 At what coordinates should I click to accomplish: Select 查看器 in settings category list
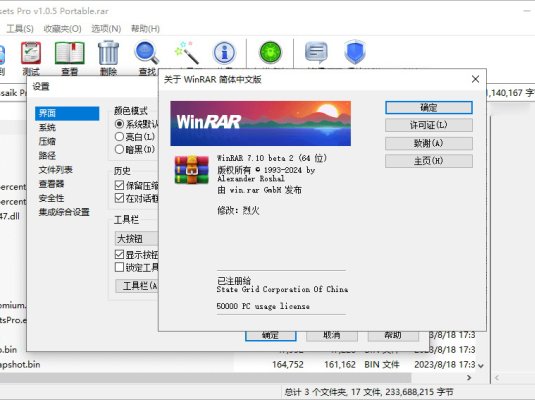(51, 184)
